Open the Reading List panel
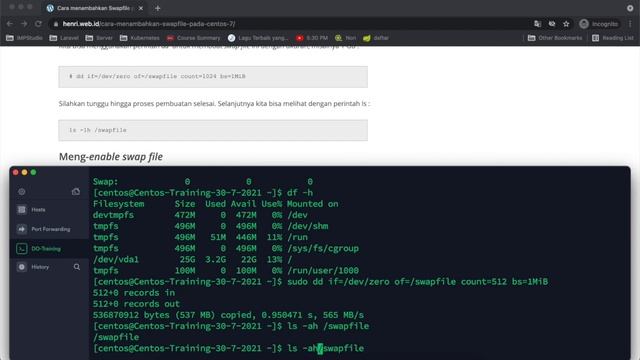Screen dimensions: 640x360 coord(613,38)
